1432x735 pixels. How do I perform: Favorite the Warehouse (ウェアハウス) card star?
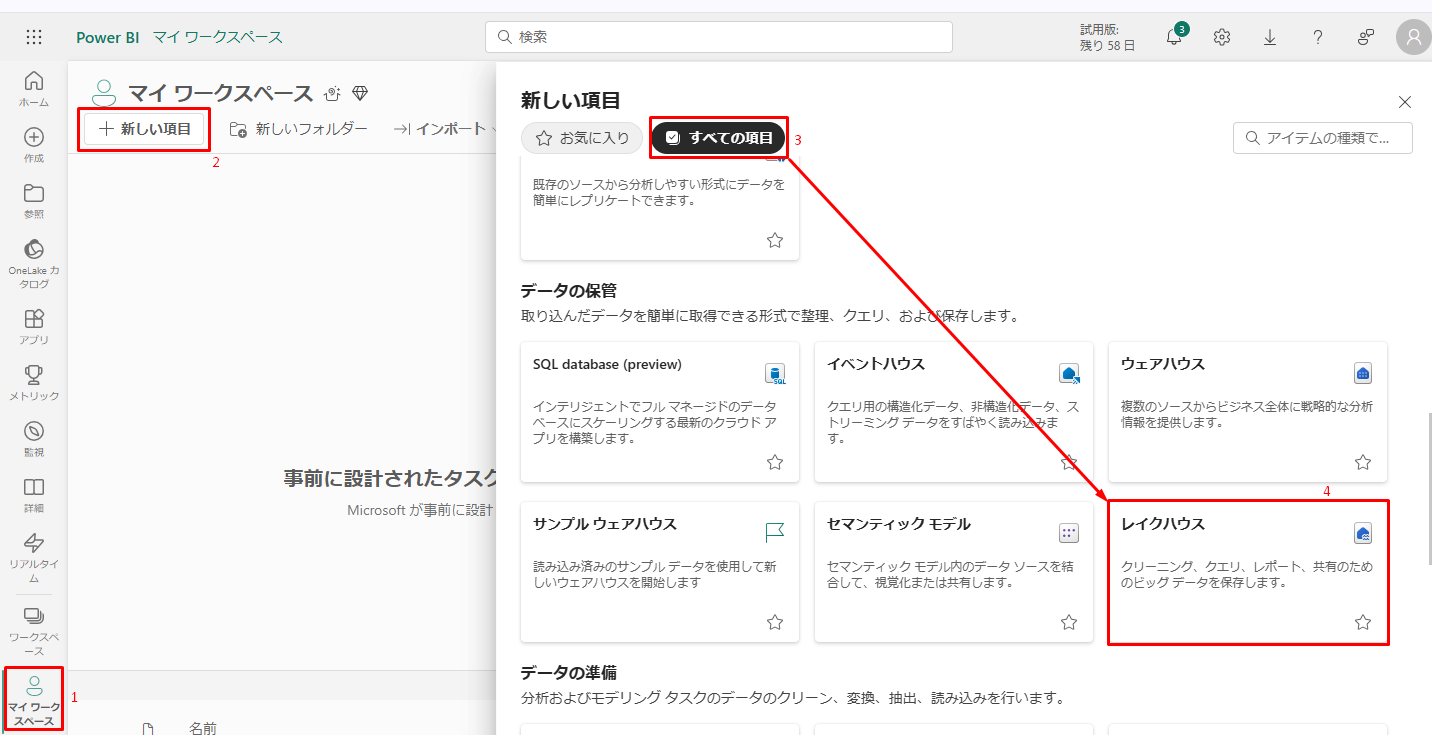pos(1363,462)
